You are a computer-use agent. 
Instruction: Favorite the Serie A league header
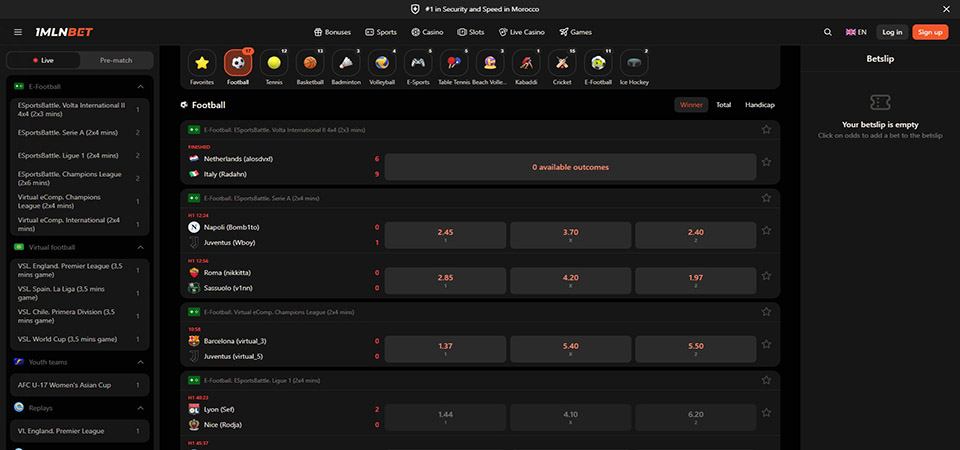click(766, 198)
